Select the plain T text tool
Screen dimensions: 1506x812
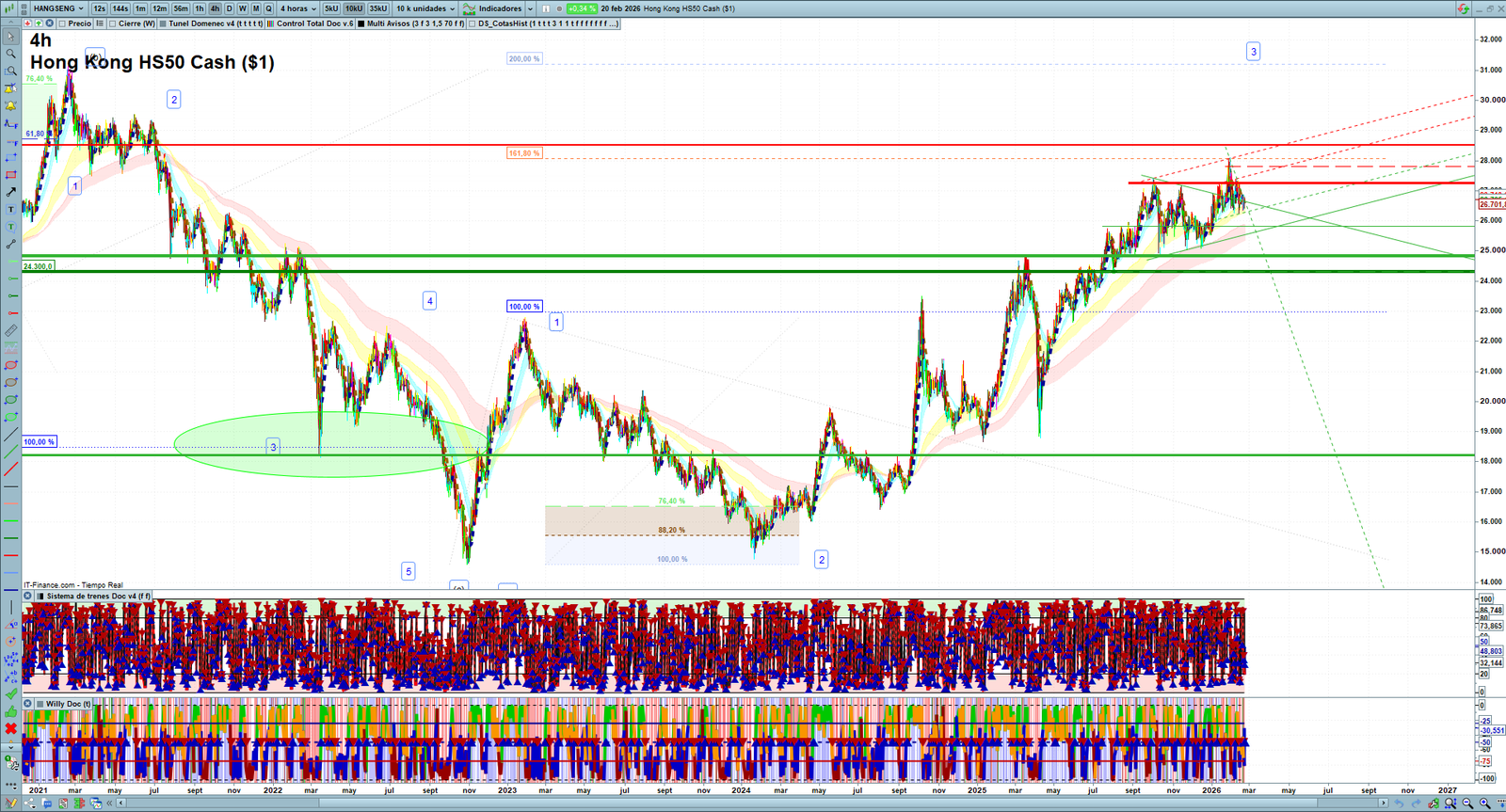pos(10,209)
